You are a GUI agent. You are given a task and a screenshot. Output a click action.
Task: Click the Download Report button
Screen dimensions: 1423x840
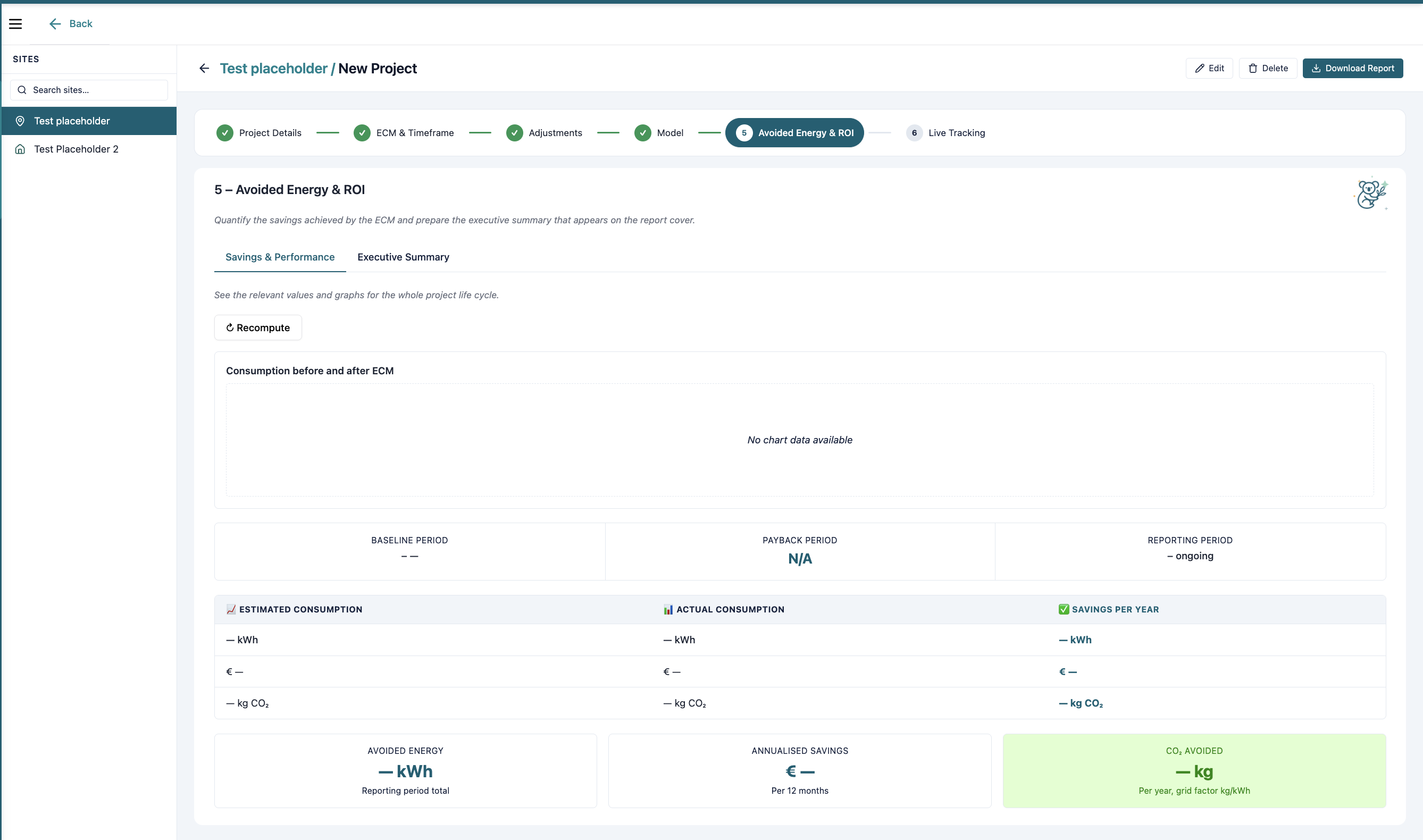click(x=1352, y=69)
